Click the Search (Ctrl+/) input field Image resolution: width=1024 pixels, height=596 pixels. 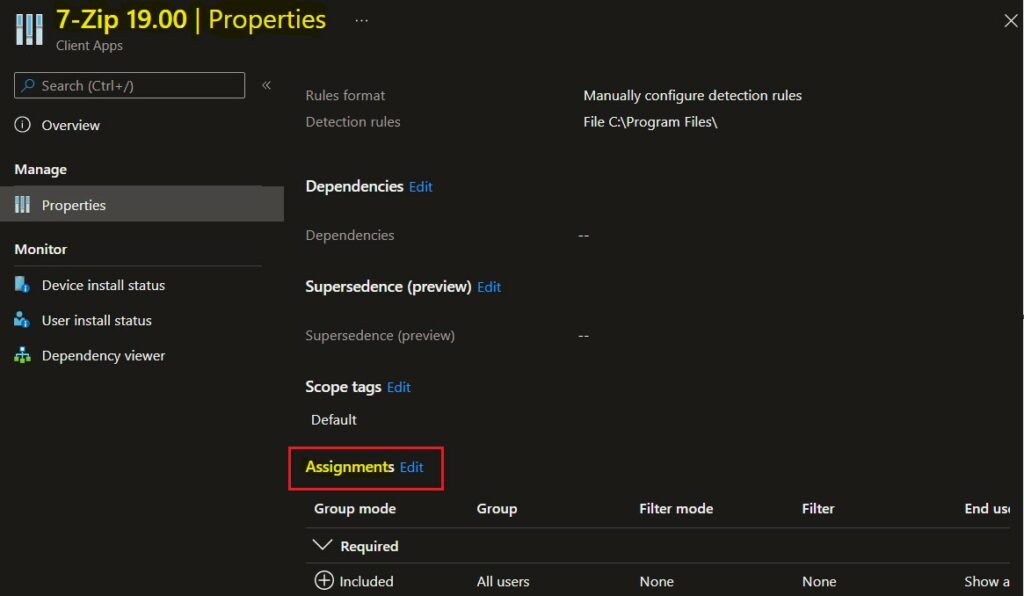(129, 86)
